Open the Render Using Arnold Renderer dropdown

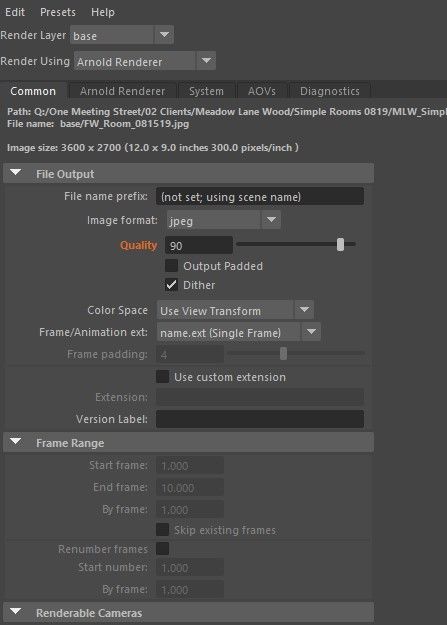(145, 61)
